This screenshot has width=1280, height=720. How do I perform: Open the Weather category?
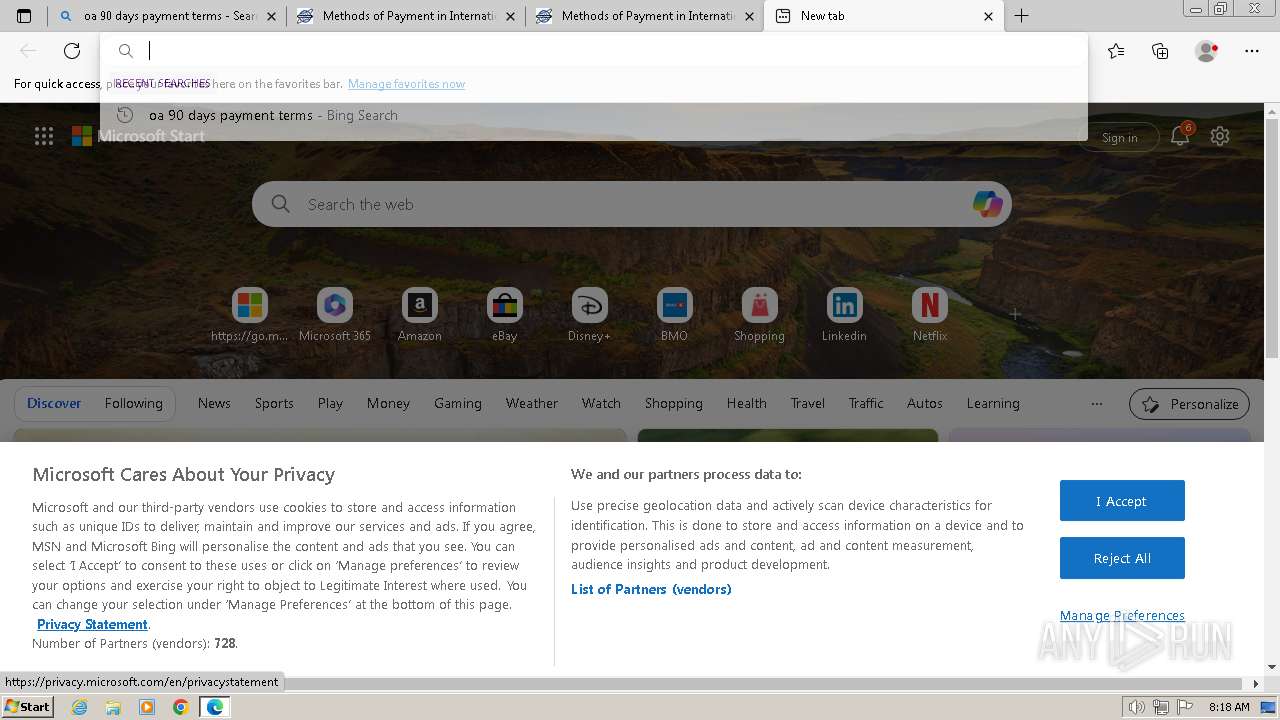pyautogui.click(x=532, y=403)
